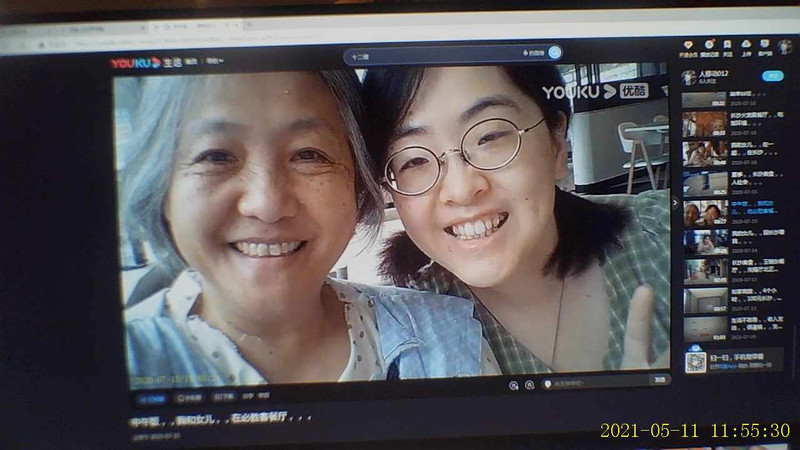This screenshot has height=450, width=800.
Task: Open the favorites bookmark icon in the header
Action: 728,44
